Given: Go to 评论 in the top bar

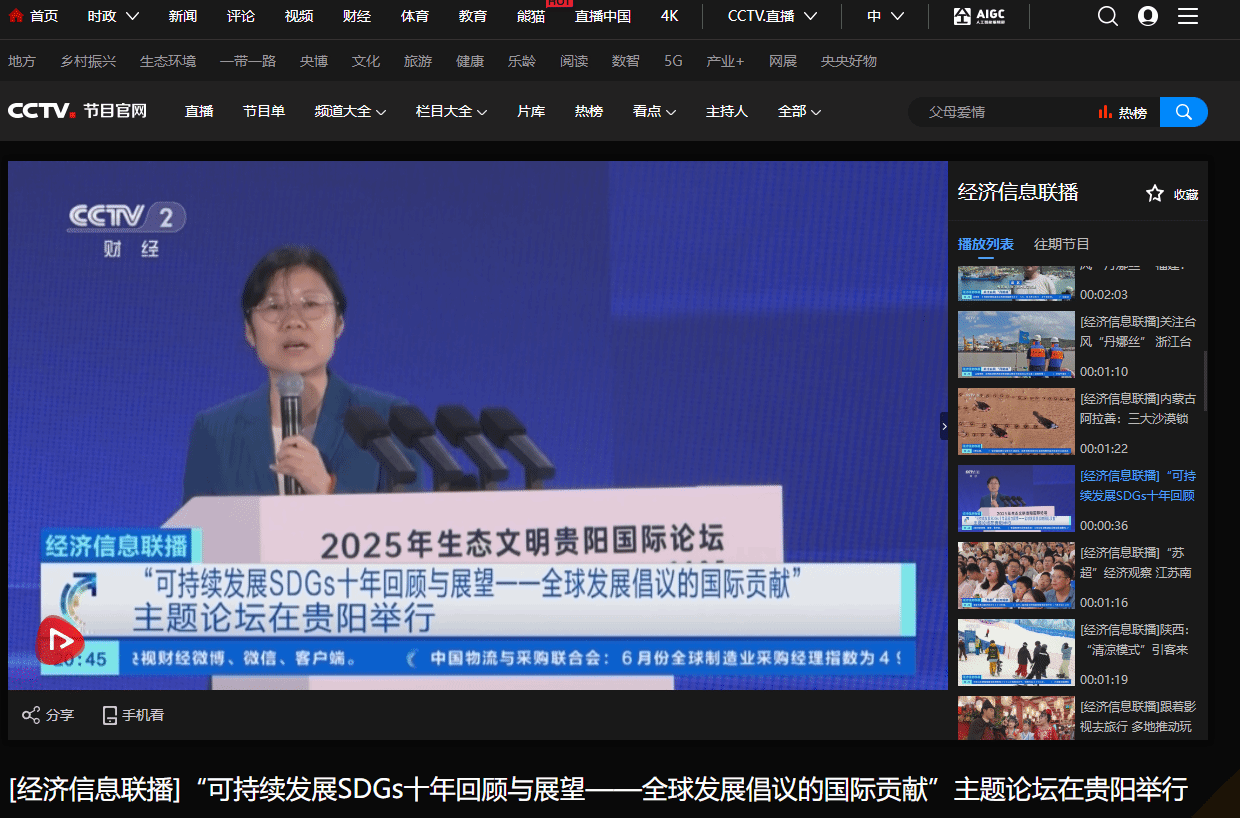Looking at the screenshot, I should (x=241, y=16).
